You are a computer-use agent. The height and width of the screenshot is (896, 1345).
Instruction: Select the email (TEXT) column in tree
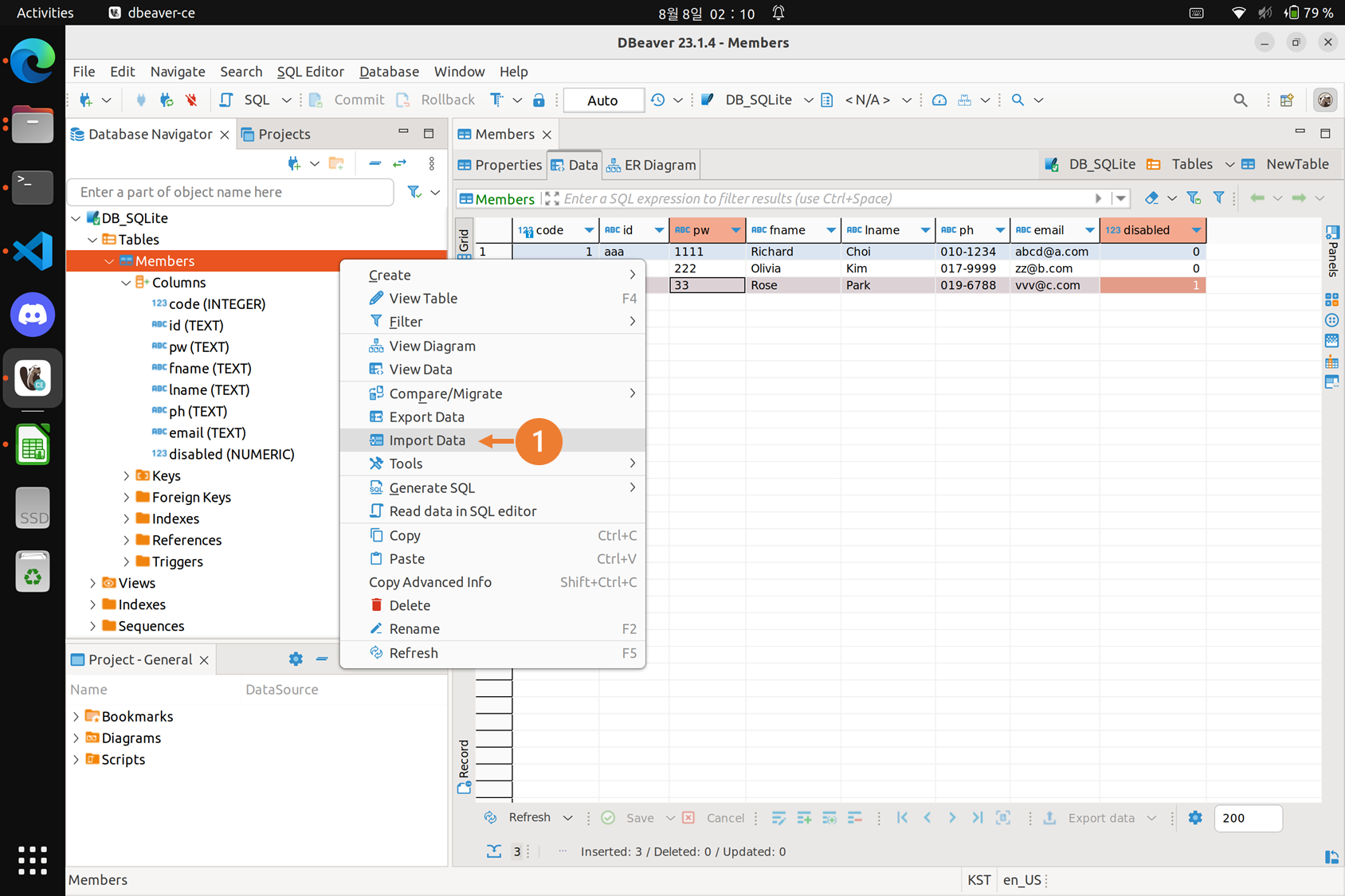click(206, 432)
